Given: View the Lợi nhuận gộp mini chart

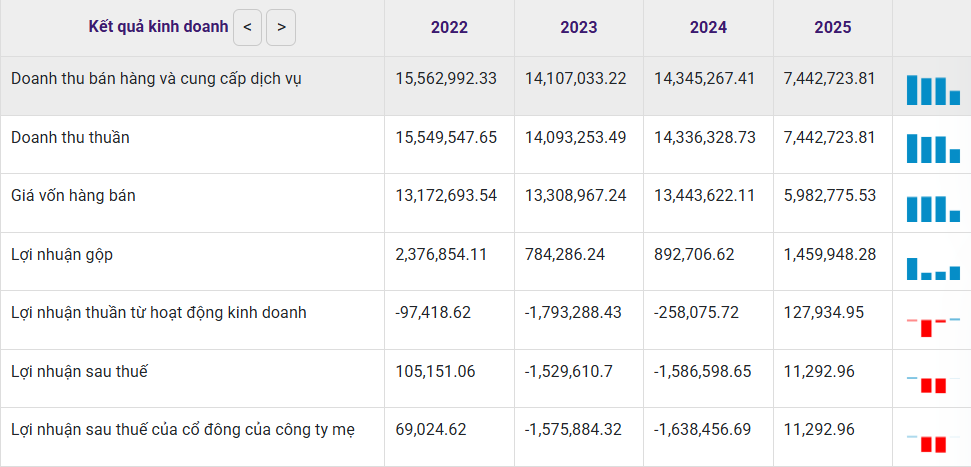Looking at the screenshot, I should (x=932, y=267).
